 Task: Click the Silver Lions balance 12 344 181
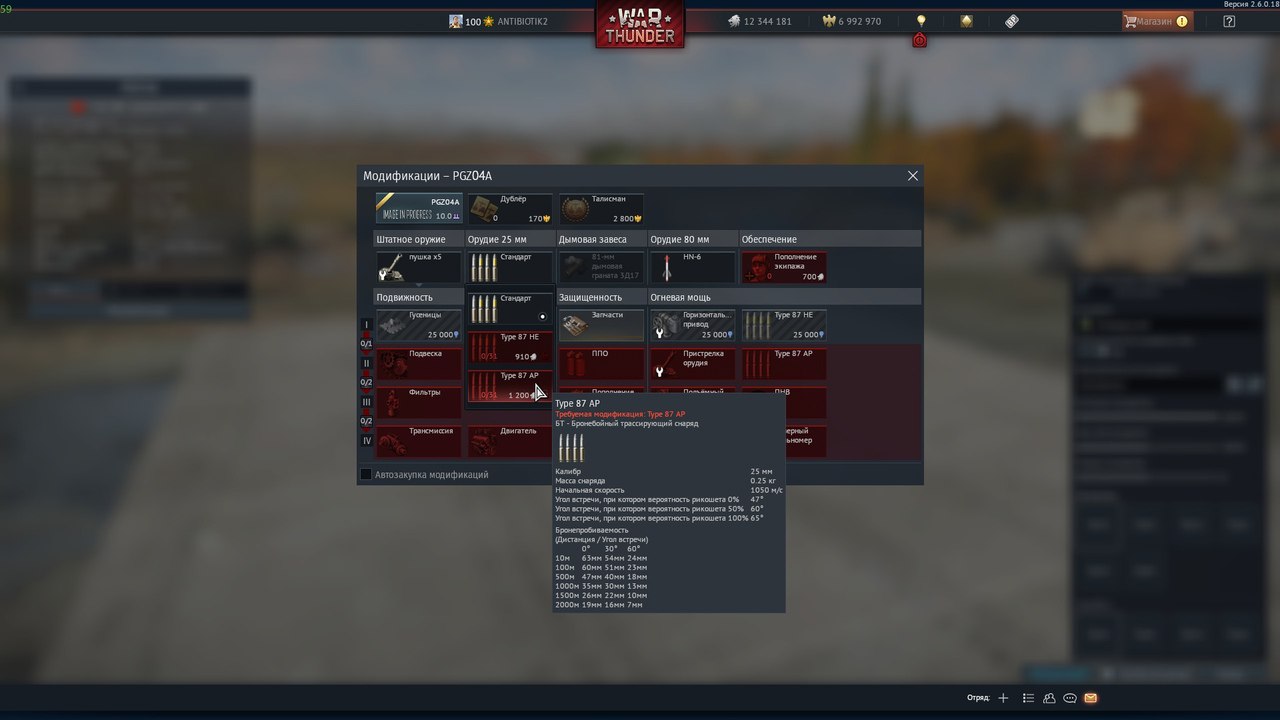point(759,21)
